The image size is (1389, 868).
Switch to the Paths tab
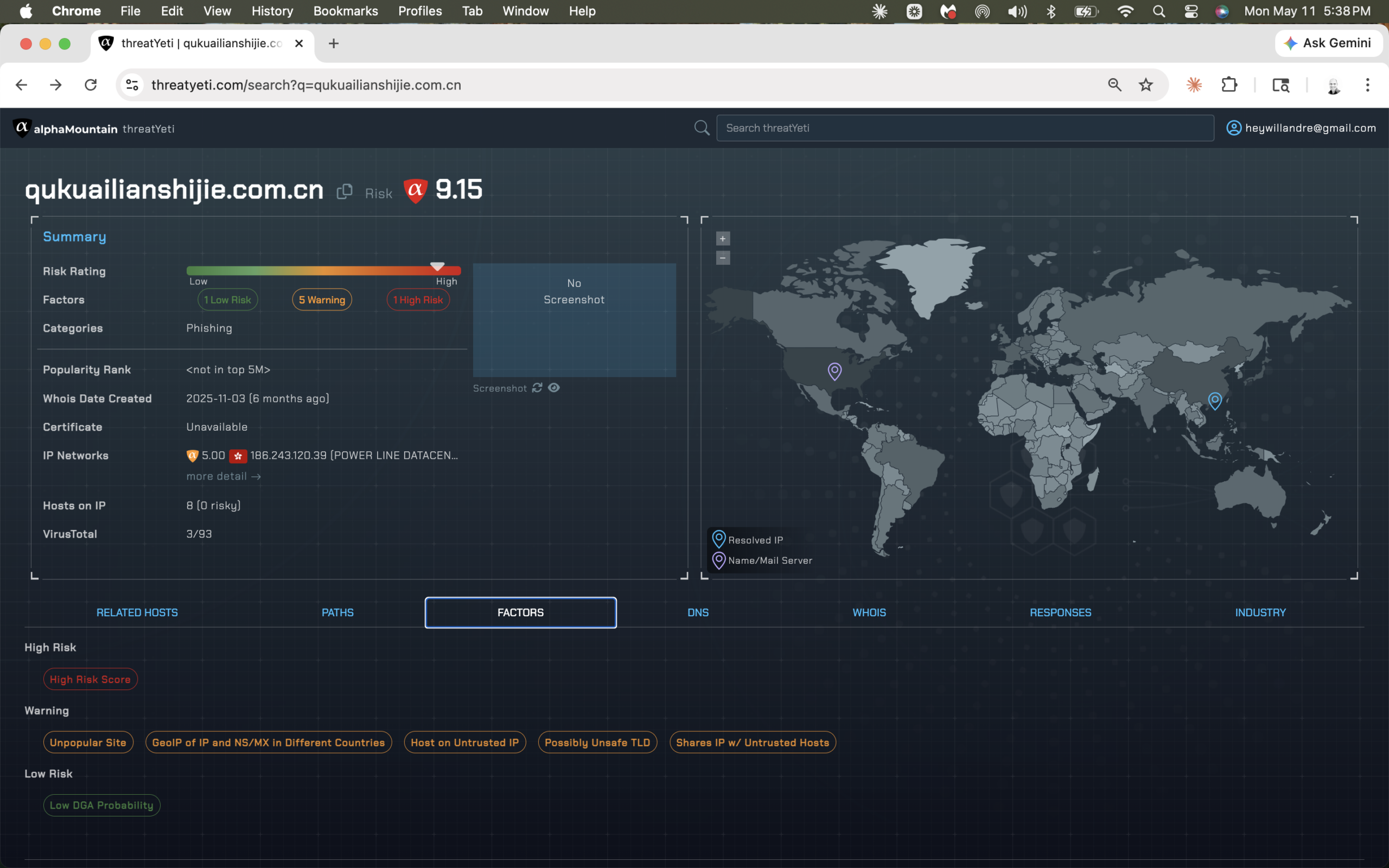(x=337, y=612)
